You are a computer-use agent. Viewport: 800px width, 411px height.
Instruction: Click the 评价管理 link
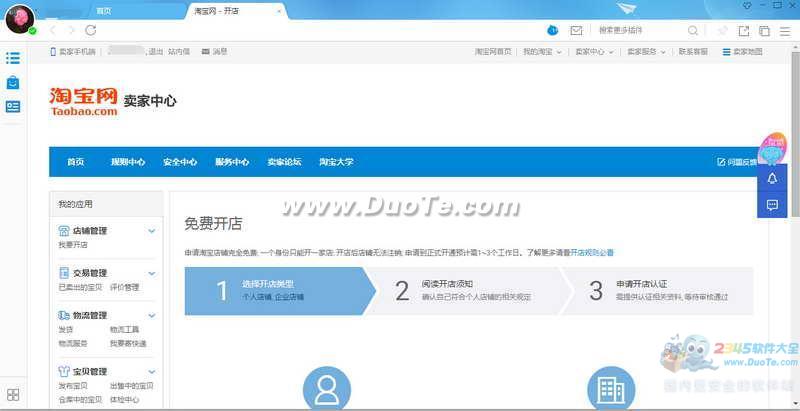(x=124, y=287)
